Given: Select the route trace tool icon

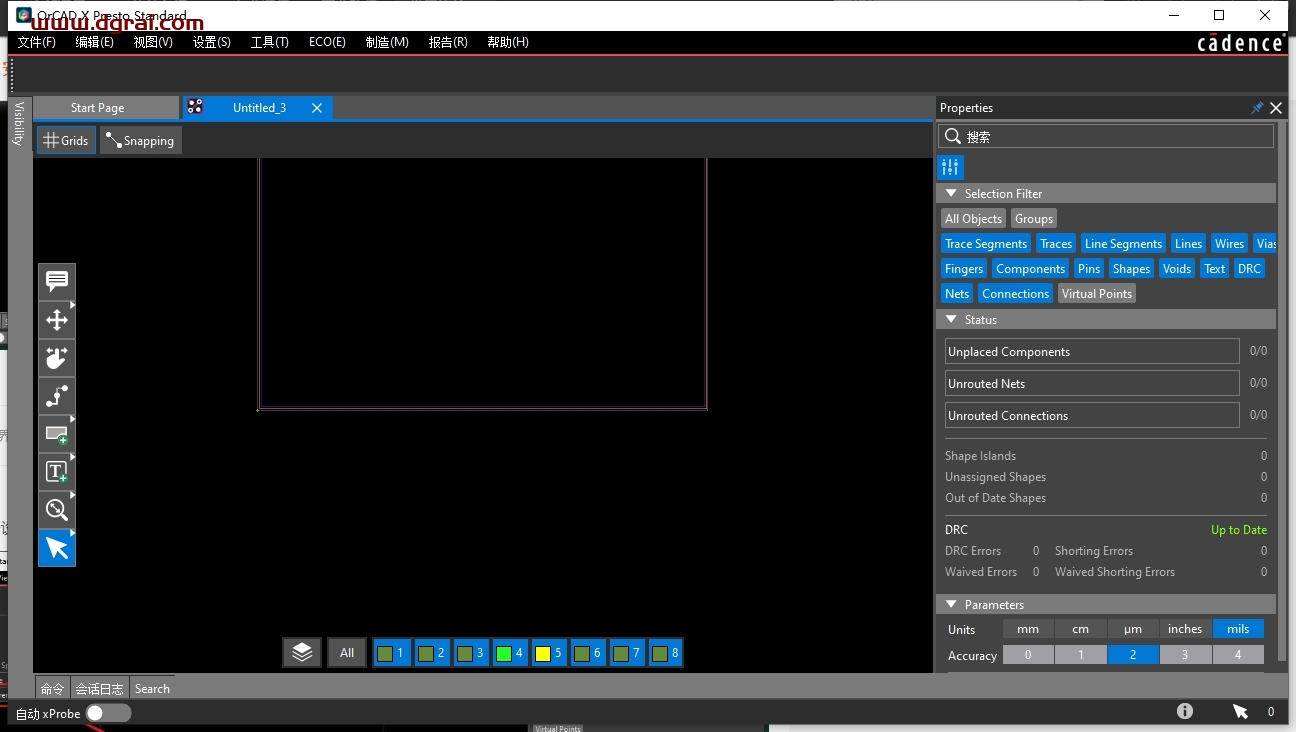Looking at the screenshot, I should 57,396.
